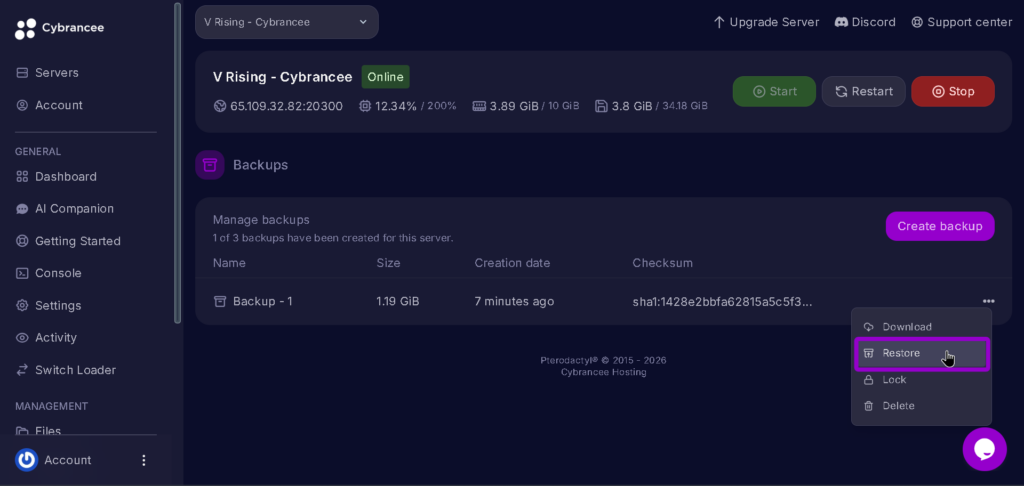1024x486 pixels.
Task: Click the memory usage icon
Action: [x=479, y=106]
